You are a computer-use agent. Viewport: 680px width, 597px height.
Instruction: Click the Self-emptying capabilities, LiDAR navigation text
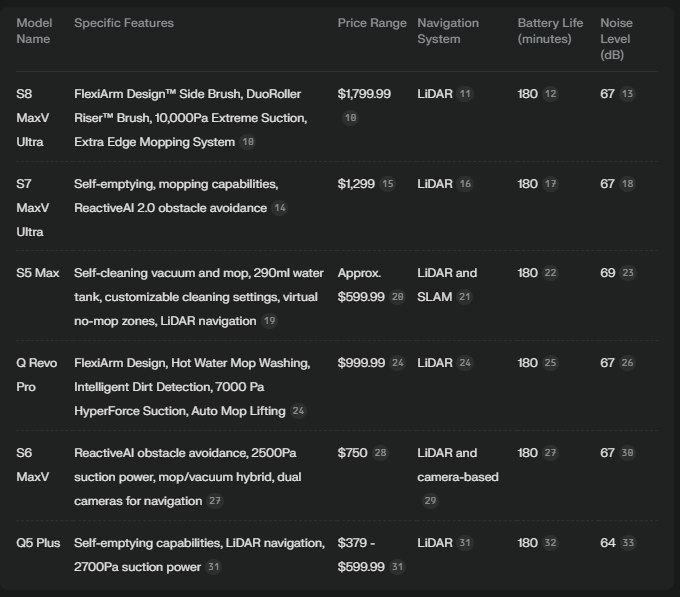(x=199, y=543)
